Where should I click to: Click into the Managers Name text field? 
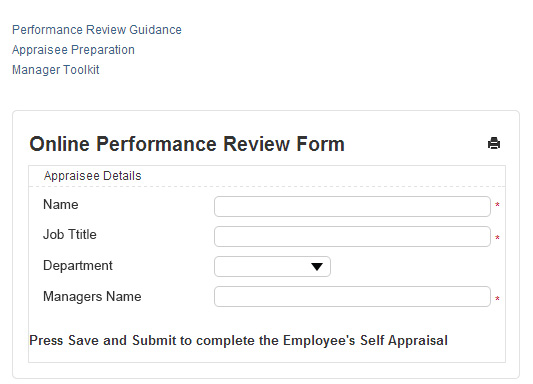coord(352,296)
